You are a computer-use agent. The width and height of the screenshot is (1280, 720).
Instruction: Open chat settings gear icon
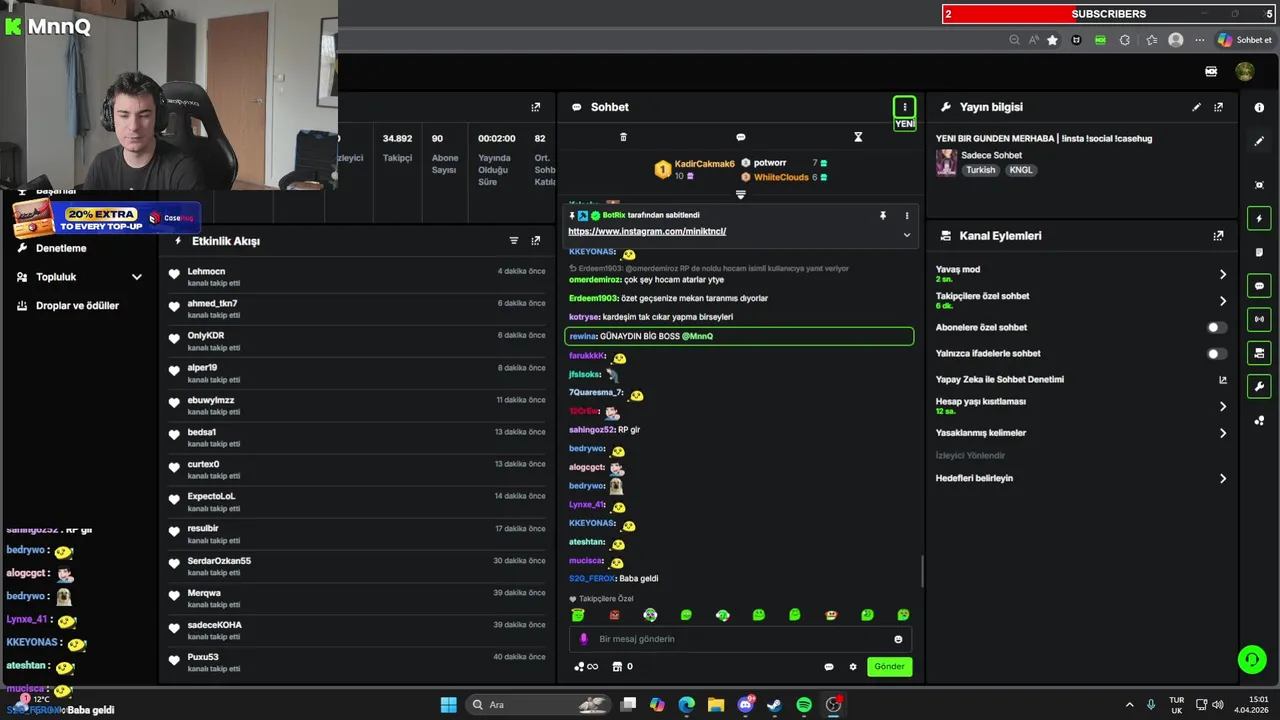click(x=853, y=667)
